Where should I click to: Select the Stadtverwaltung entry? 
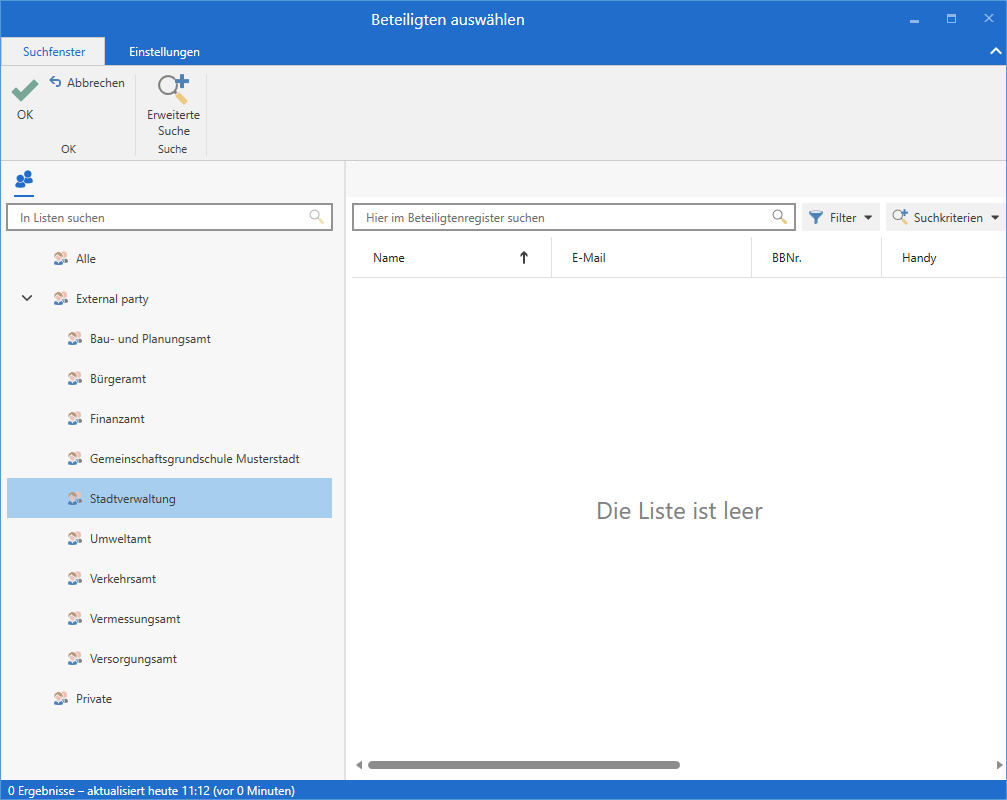170,498
